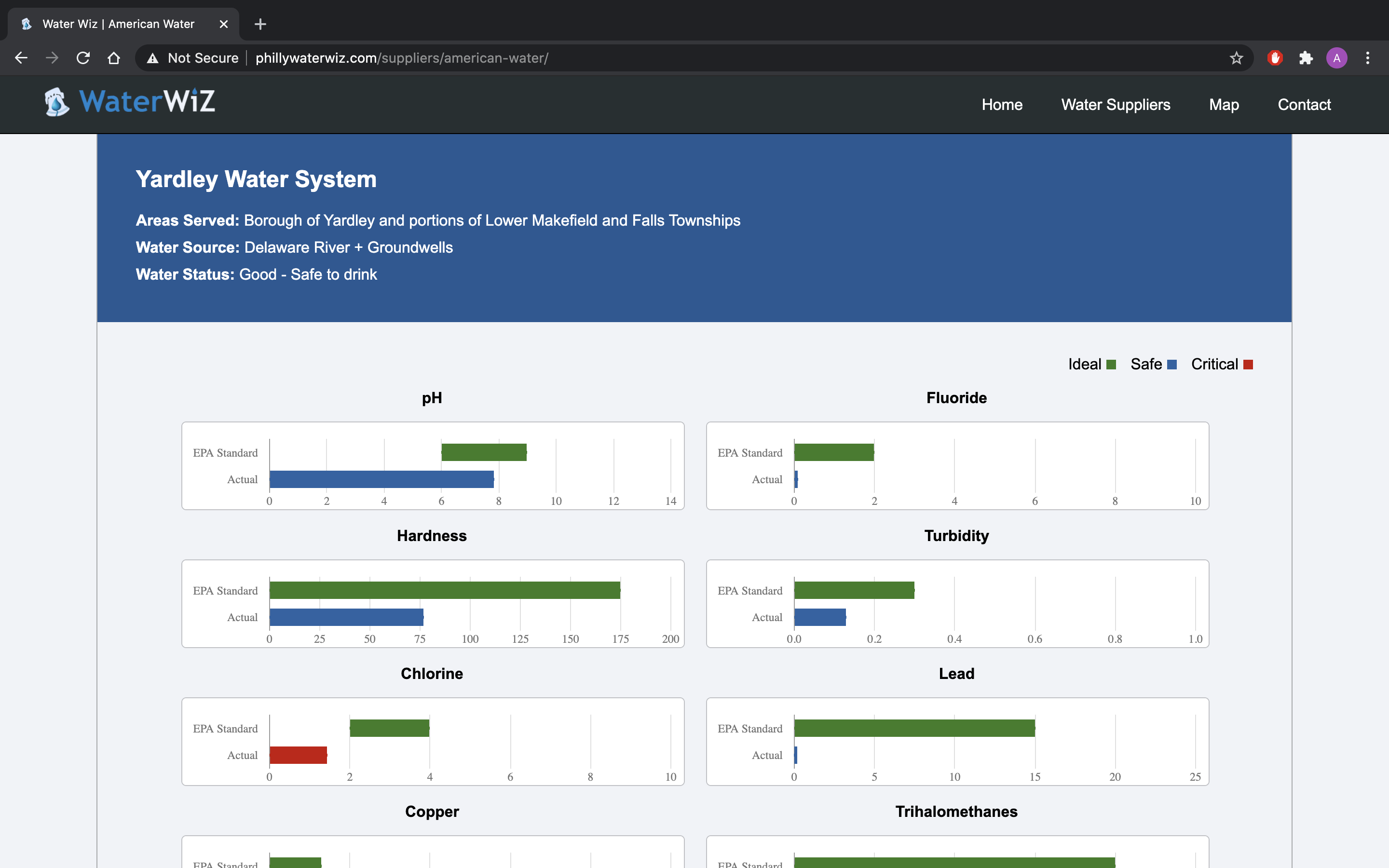Click the WaterWiz logo
This screenshot has height=868, width=1389.
[x=130, y=102]
